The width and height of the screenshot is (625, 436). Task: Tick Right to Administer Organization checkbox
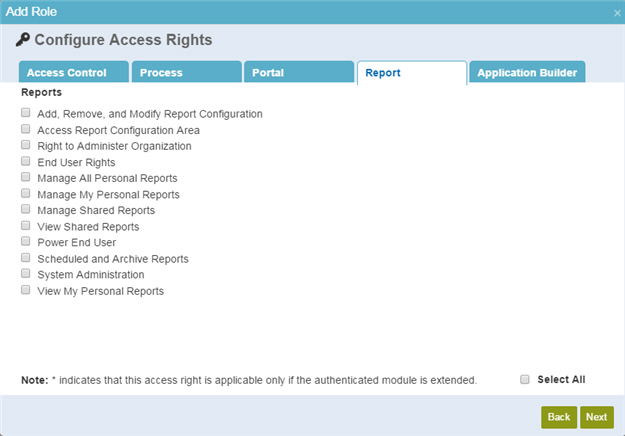pos(26,145)
